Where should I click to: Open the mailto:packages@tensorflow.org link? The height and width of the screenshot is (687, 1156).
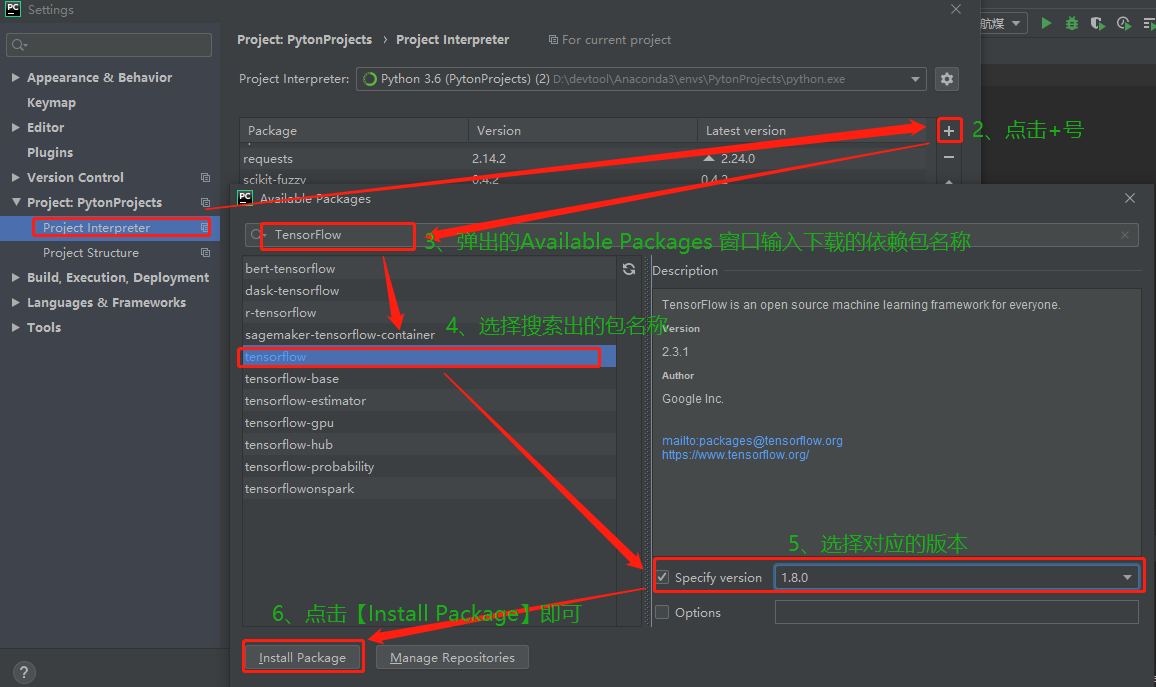coord(752,441)
